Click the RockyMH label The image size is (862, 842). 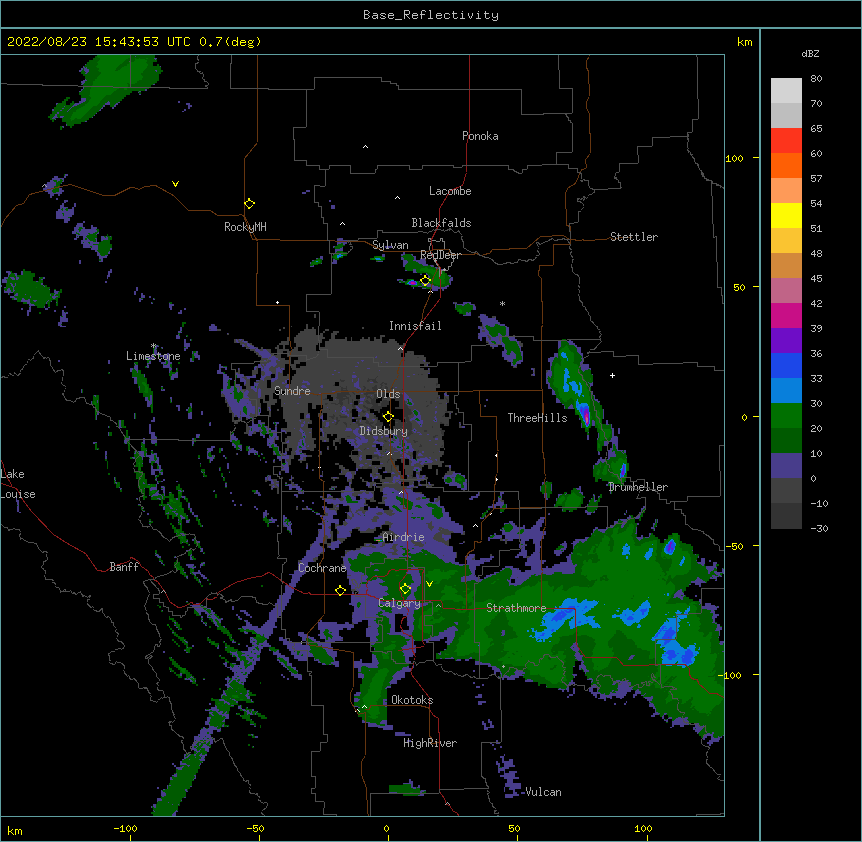click(245, 226)
